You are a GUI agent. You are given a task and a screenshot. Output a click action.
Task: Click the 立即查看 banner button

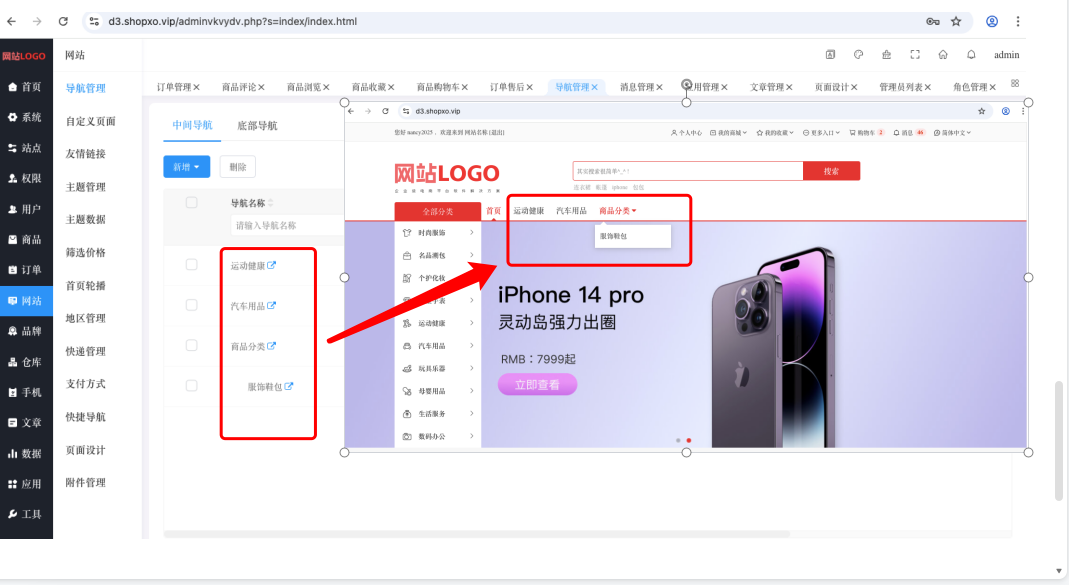(537, 385)
